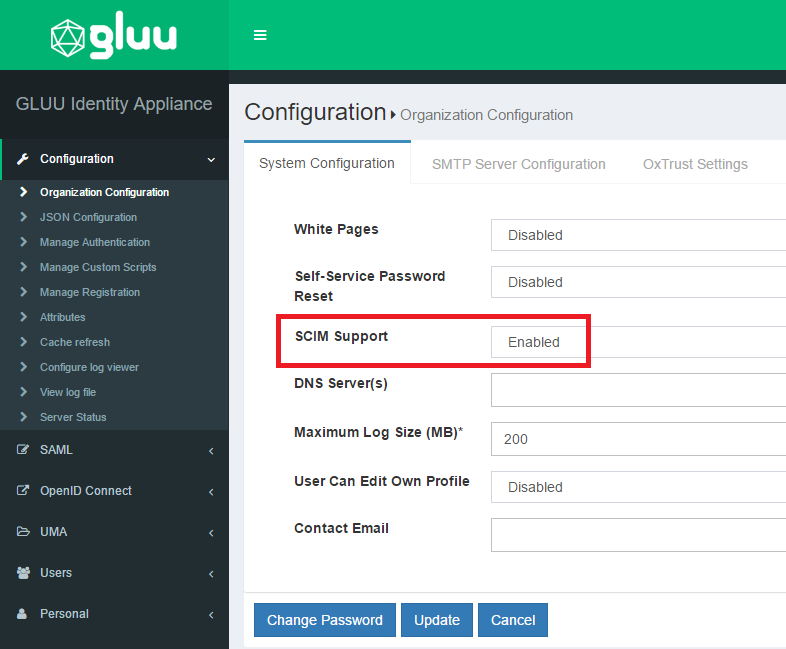This screenshot has width=786, height=649.
Task: Expand the SAML sidebar section chevron
Action: (211, 451)
